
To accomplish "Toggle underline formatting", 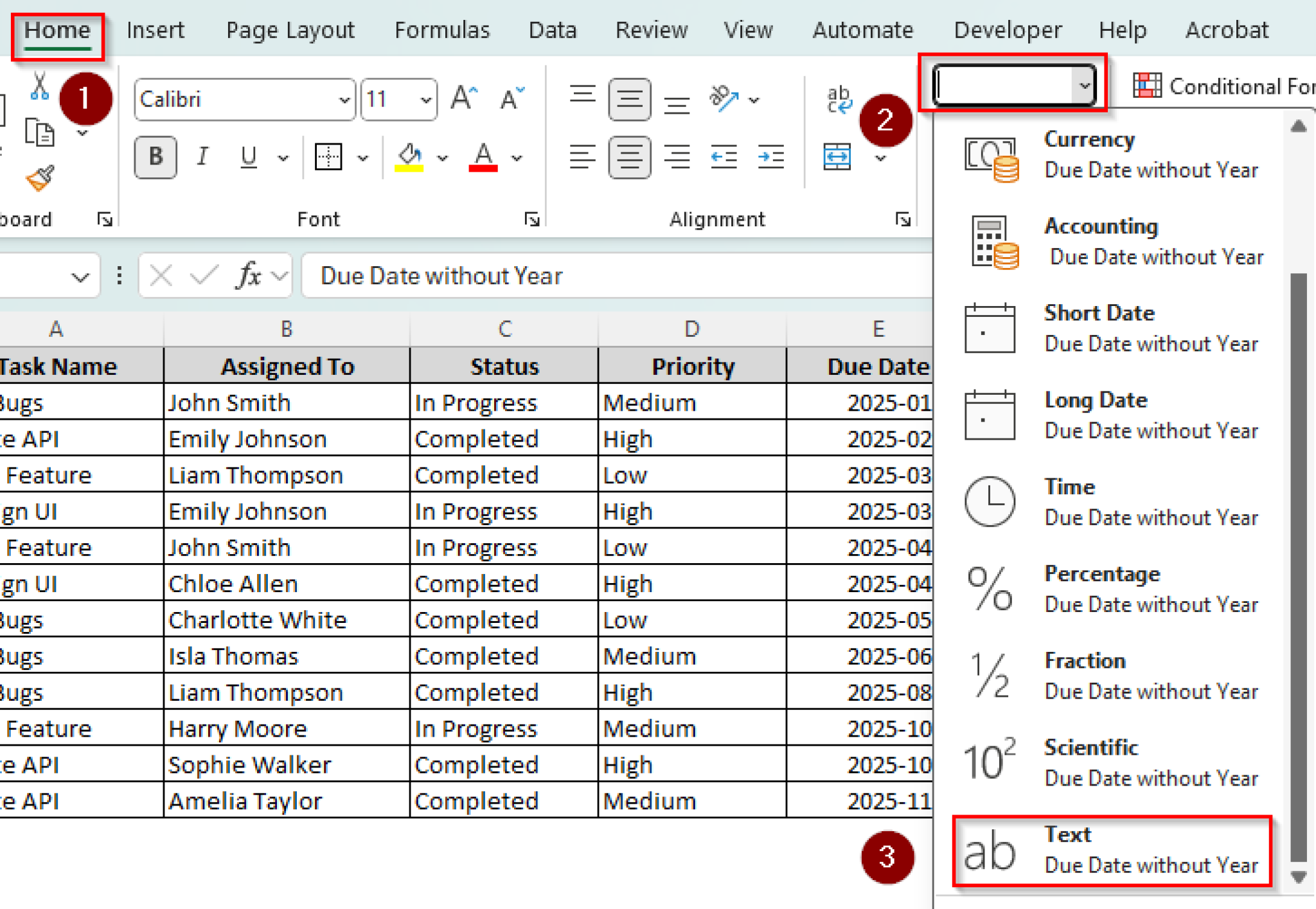I will (x=248, y=156).
